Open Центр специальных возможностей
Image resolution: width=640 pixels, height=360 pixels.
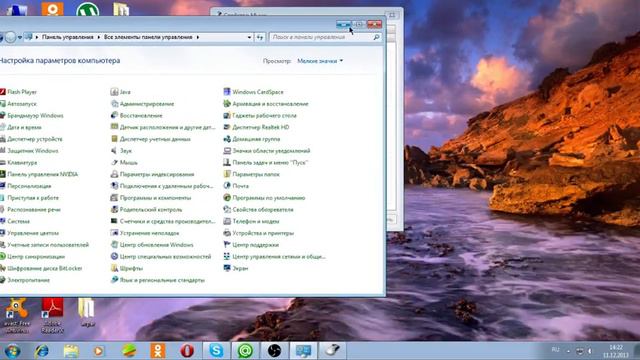(x=161, y=257)
